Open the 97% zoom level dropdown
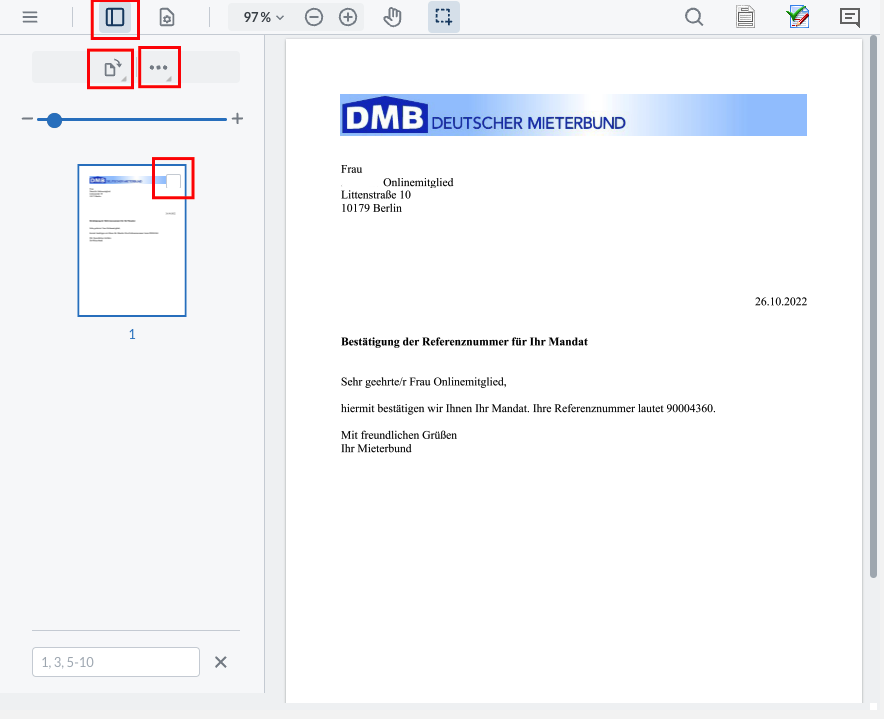Screen dimensions: 884x719 (x=263, y=17)
